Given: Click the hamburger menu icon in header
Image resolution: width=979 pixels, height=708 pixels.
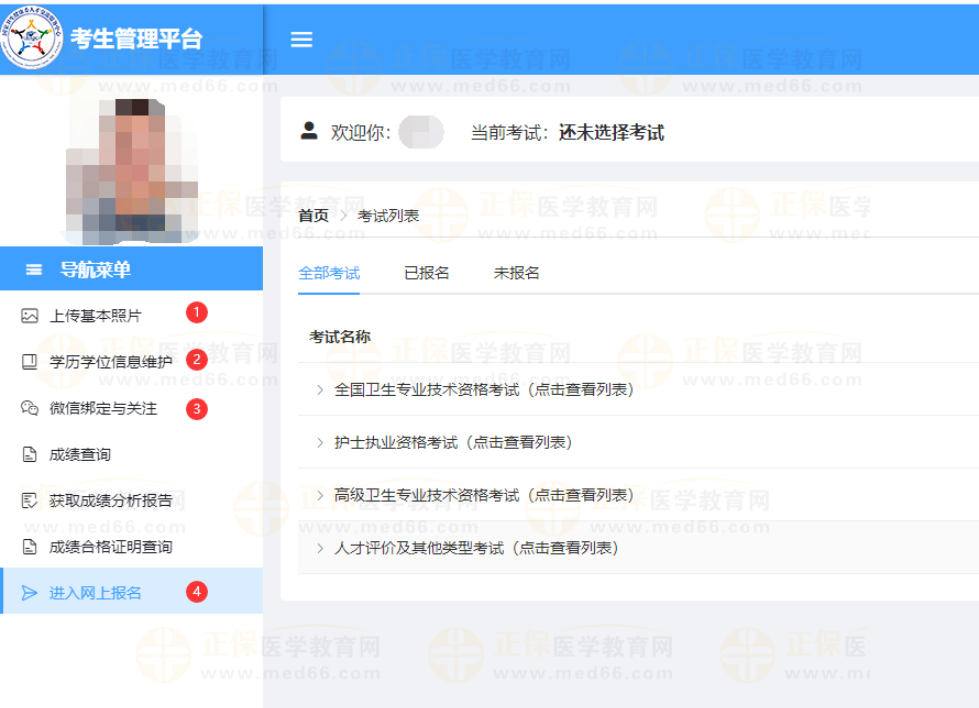Looking at the screenshot, I should pyautogui.click(x=301, y=39).
